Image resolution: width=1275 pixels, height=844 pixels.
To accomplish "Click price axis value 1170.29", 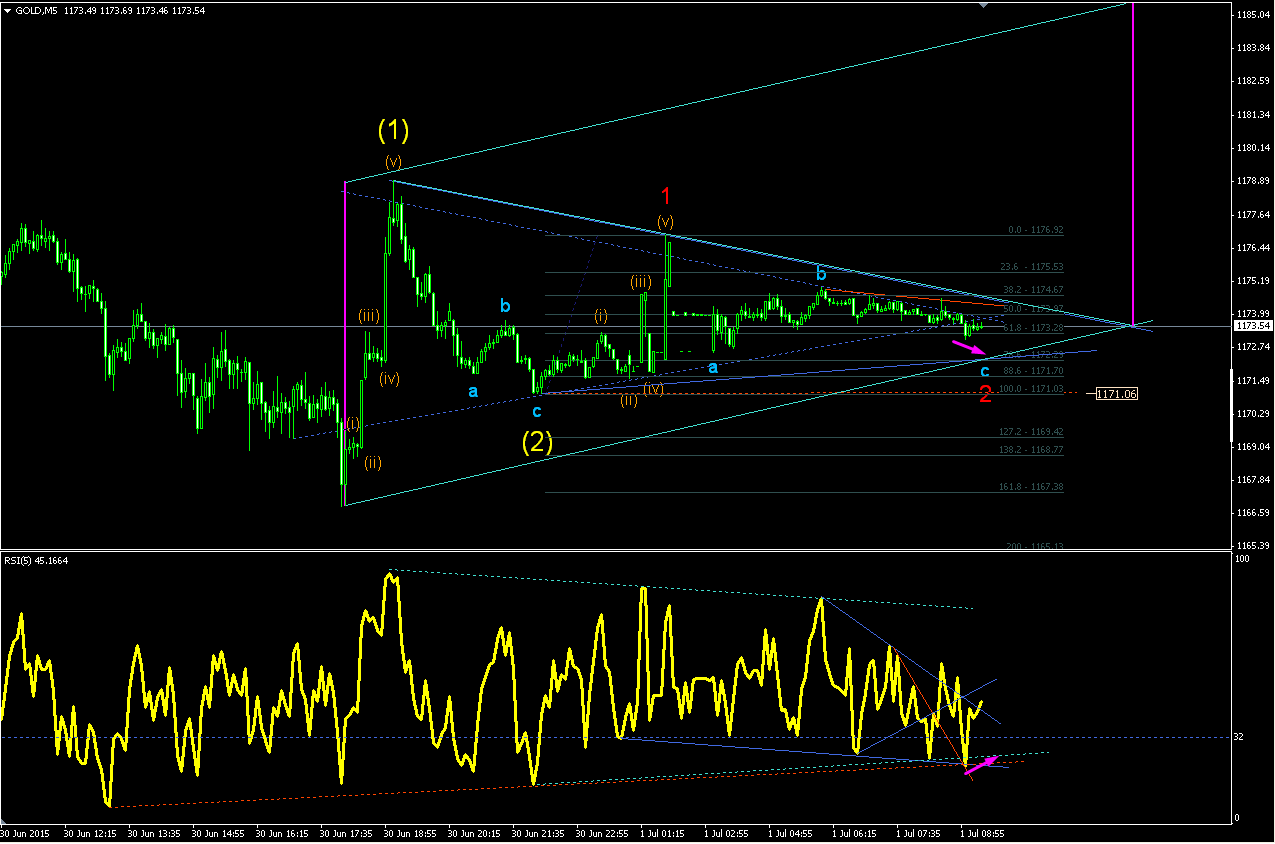I will tap(1253, 413).
